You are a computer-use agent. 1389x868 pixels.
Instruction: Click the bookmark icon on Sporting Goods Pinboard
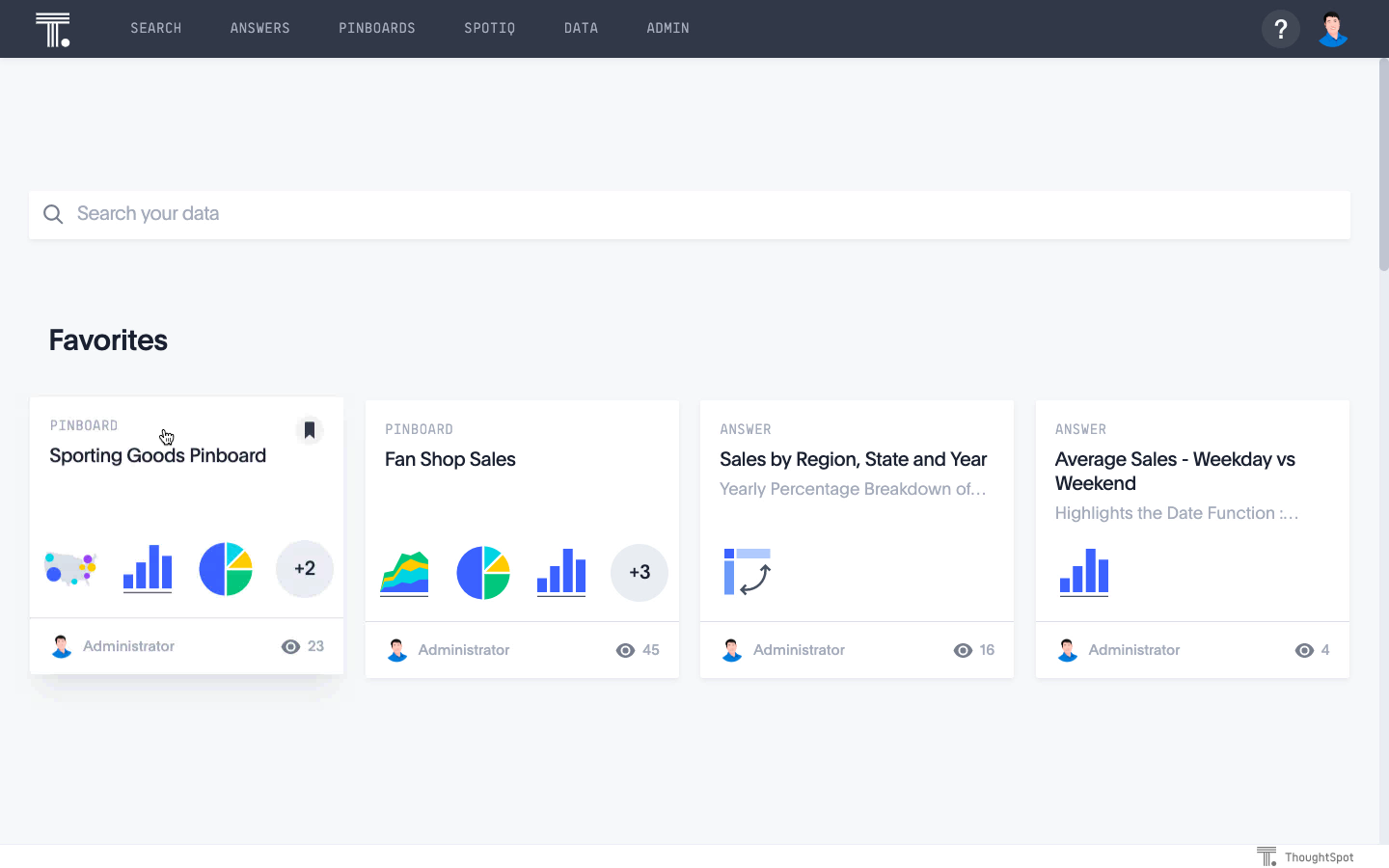[x=310, y=430]
